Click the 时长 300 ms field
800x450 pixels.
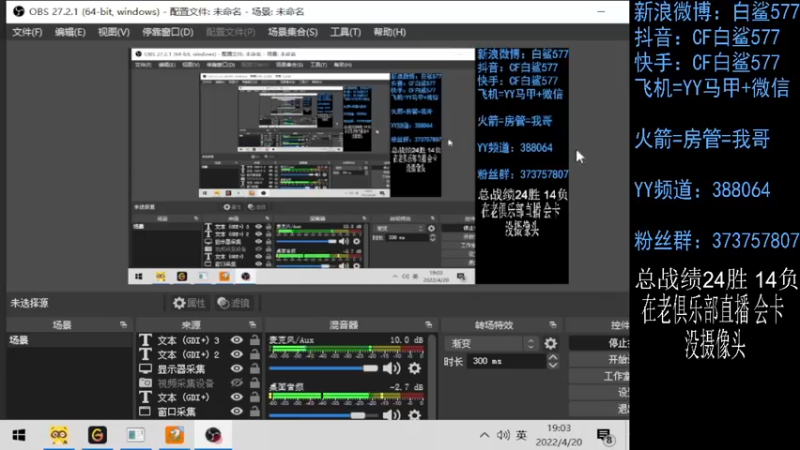point(507,361)
